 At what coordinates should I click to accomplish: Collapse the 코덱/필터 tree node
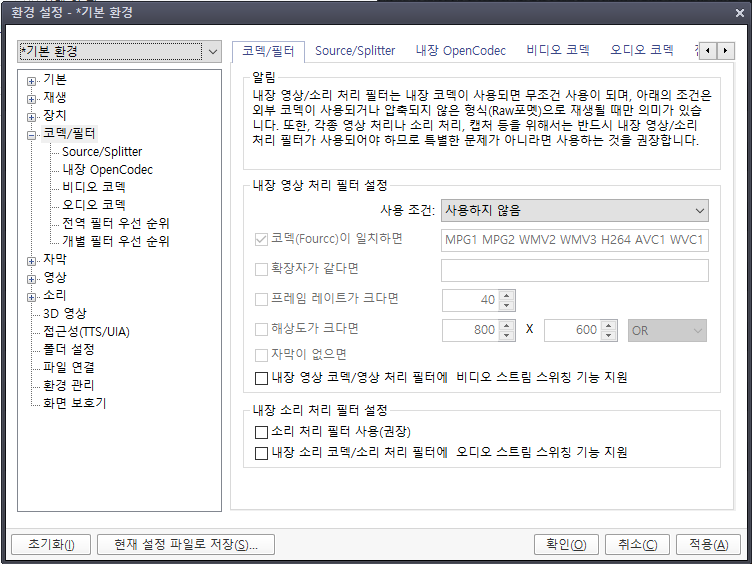coord(31,135)
